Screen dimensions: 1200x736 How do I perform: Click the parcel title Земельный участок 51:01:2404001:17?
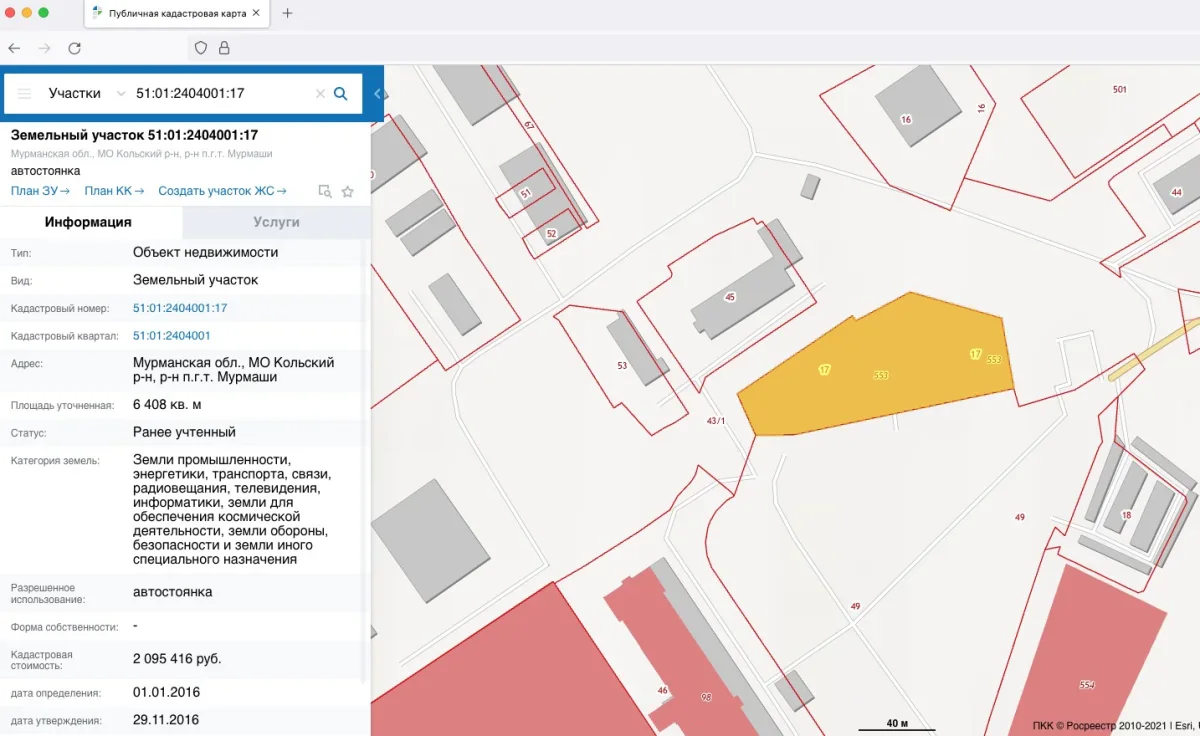(x=135, y=135)
